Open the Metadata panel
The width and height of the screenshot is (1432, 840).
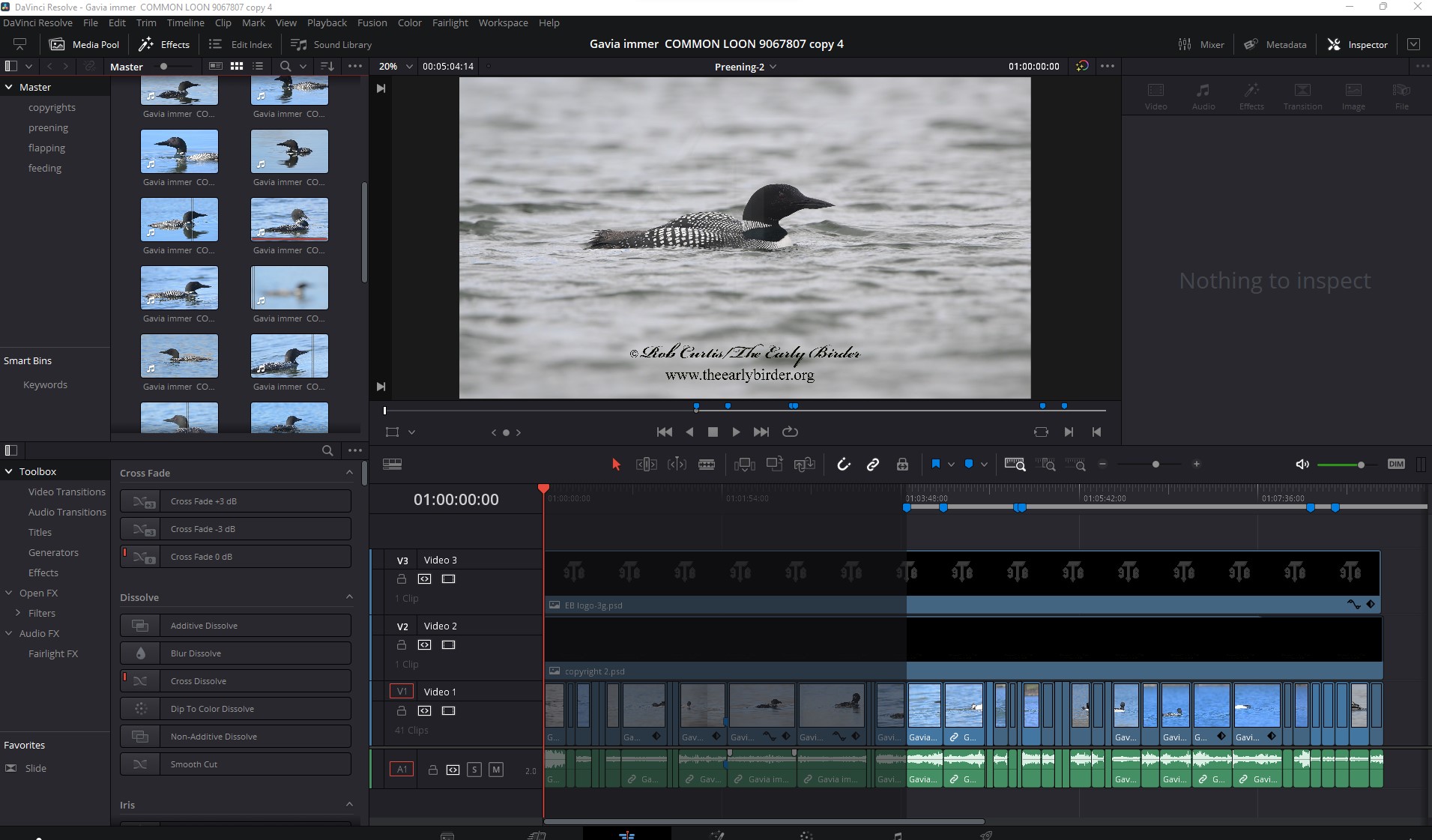tap(1275, 44)
